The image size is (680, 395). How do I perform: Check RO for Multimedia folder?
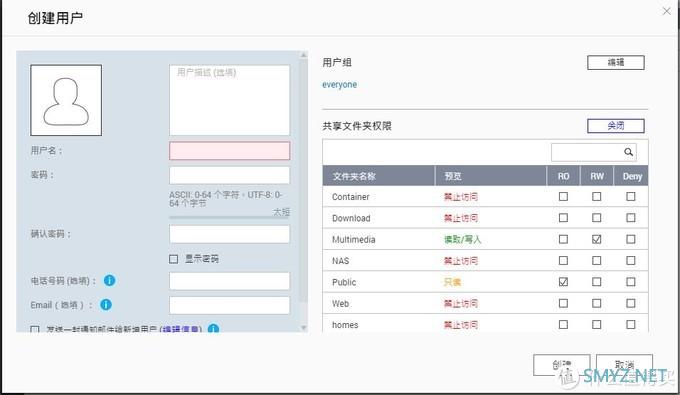click(x=563, y=239)
